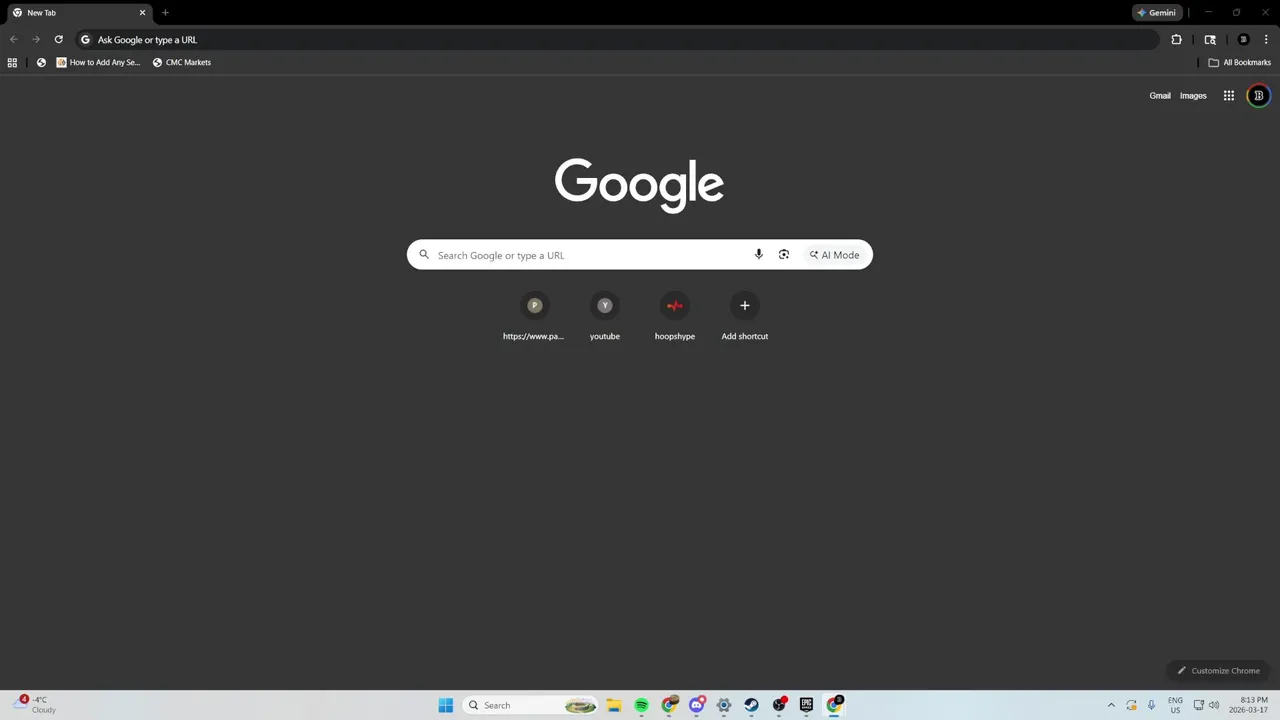This screenshot has width=1280, height=720.
Task: Open the media control icon in toolbar
Action: pyautogui.click(x=1210, y=40)
